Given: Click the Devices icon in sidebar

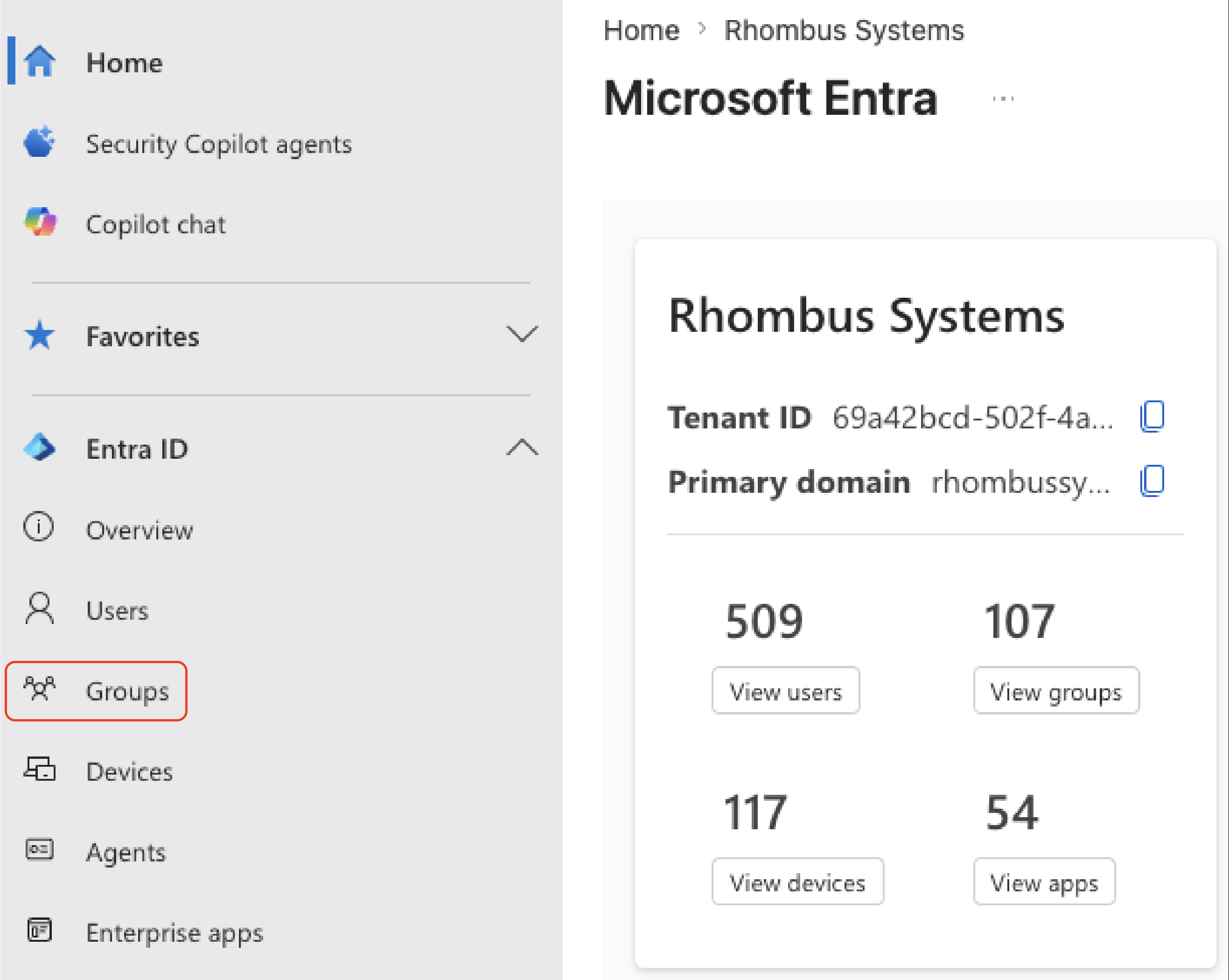Looking at the screenshot, I should tap(39, 770).
